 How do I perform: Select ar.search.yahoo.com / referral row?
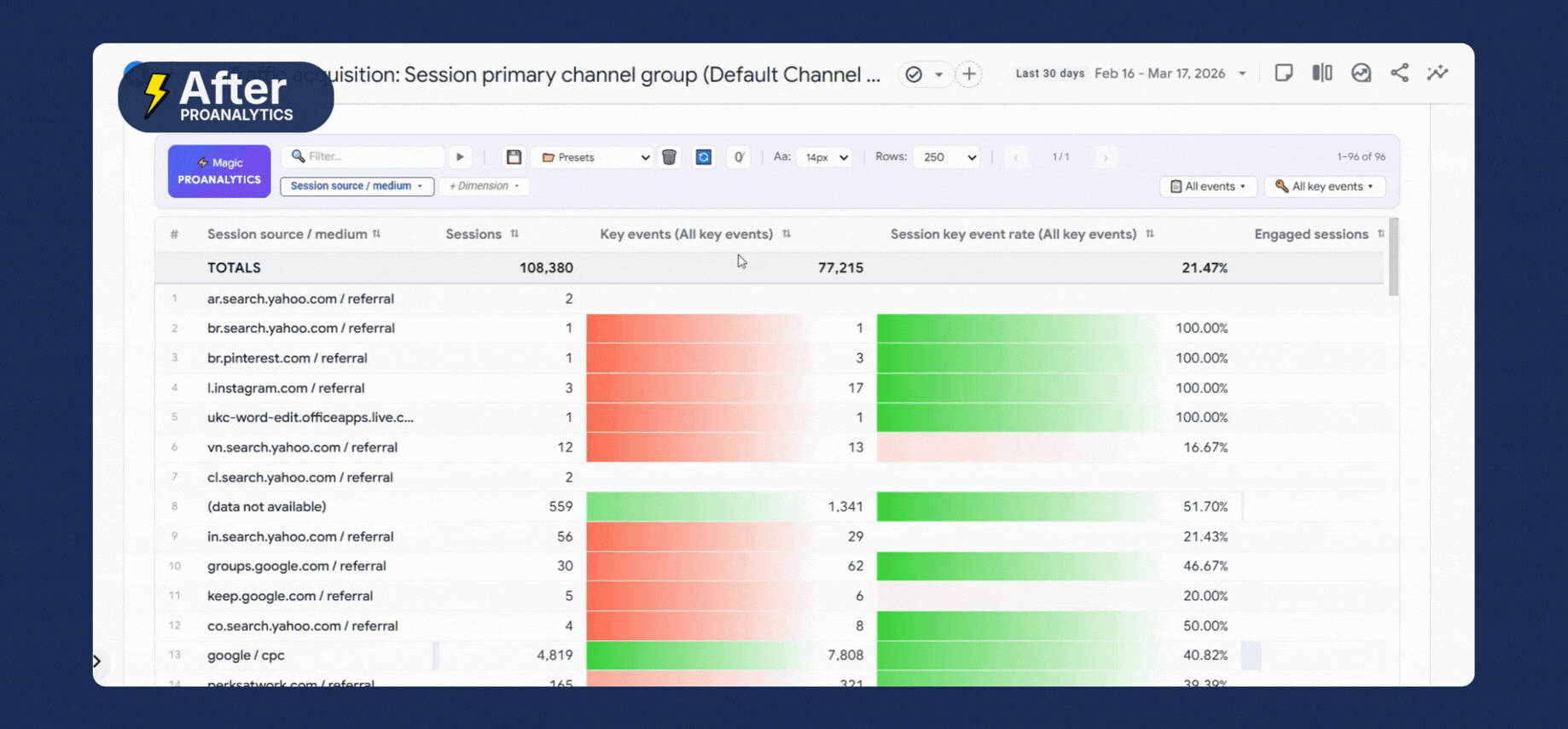(769, 299)
